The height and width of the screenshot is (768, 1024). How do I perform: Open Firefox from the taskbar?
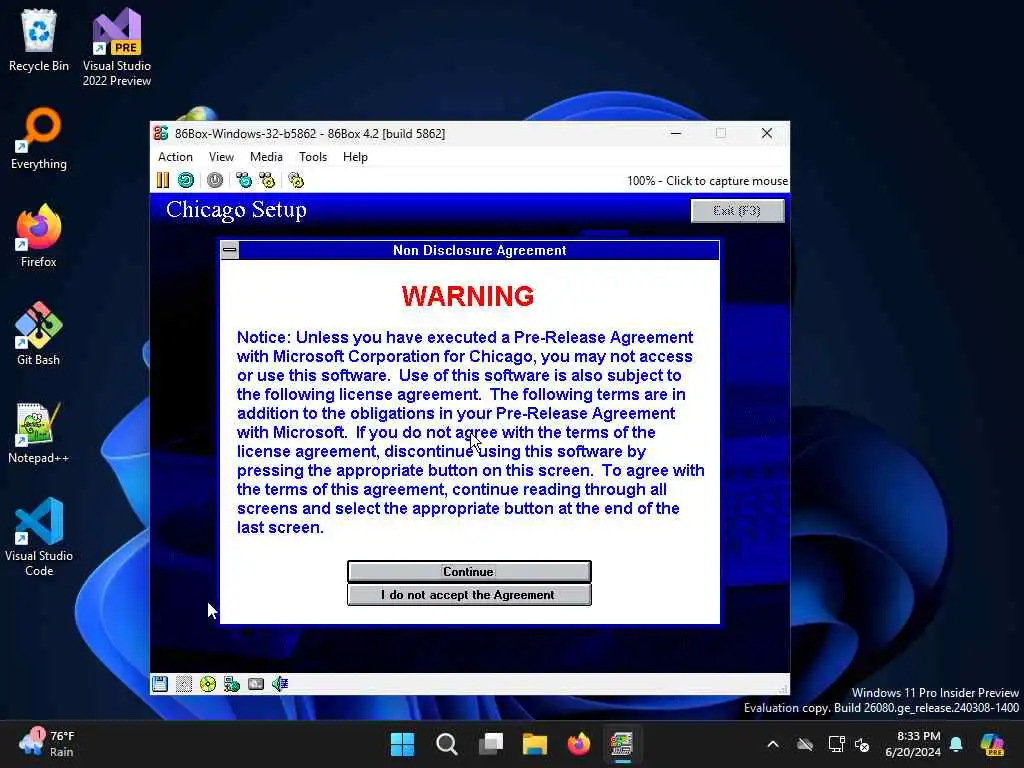click(x=579, y=744)
